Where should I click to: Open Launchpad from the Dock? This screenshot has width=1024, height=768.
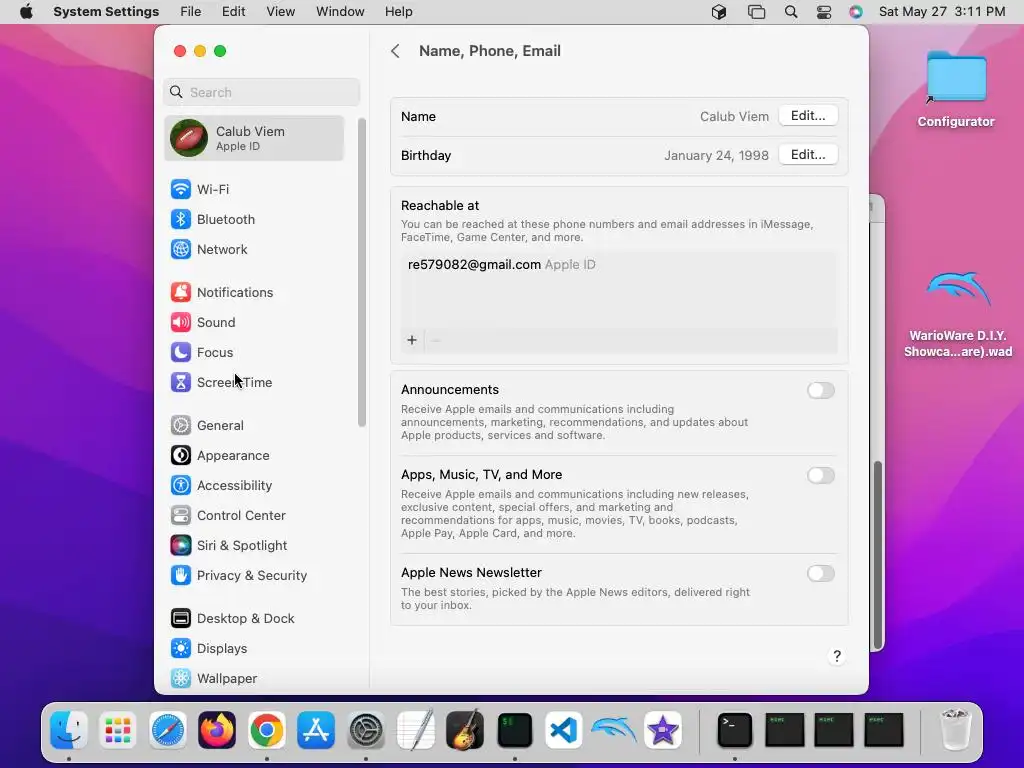point(118,730)
